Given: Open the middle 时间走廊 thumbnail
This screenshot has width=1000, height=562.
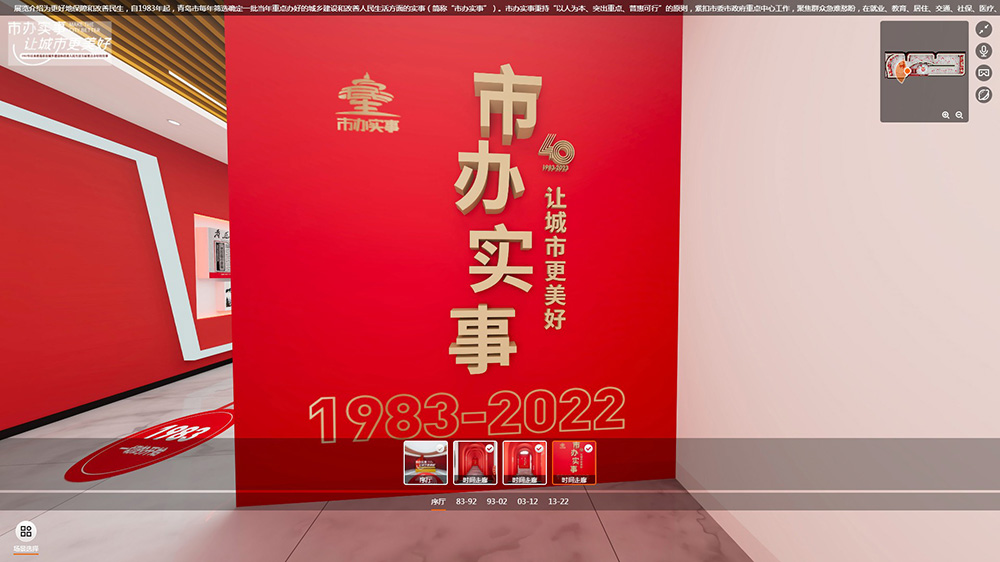Looking at the screenshot, I should (524, 462).
